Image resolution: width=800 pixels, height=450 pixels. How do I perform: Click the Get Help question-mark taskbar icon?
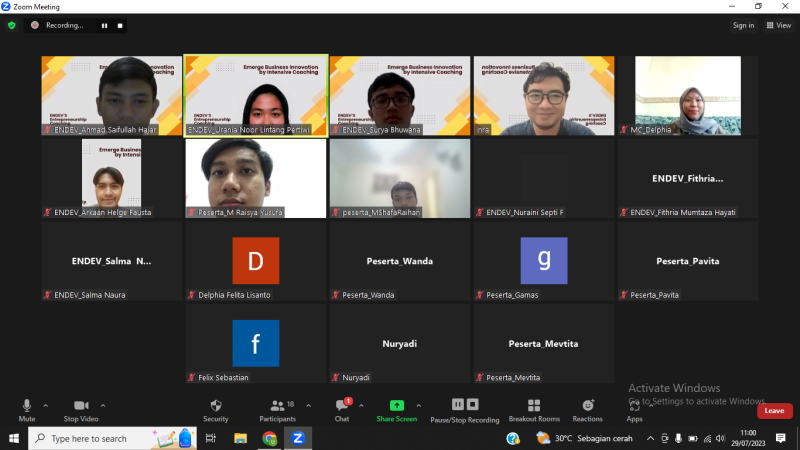point(513,438)
